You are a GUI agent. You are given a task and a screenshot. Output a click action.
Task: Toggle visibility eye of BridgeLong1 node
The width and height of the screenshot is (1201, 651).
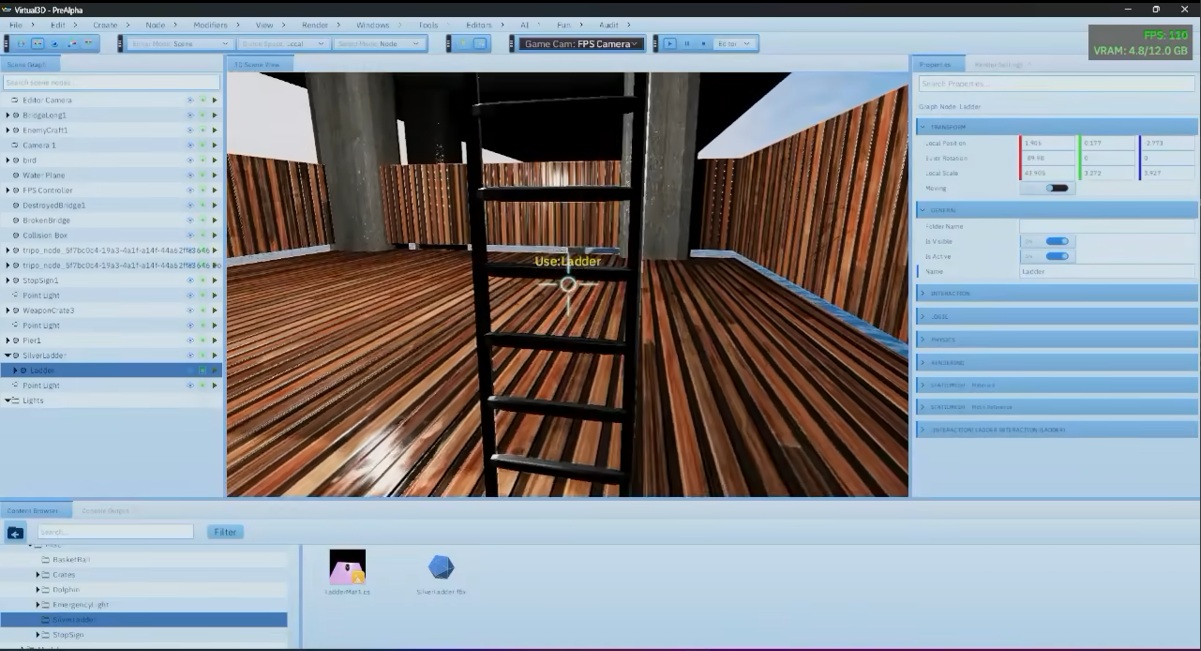pyautogui.click(x=190, y=115)
